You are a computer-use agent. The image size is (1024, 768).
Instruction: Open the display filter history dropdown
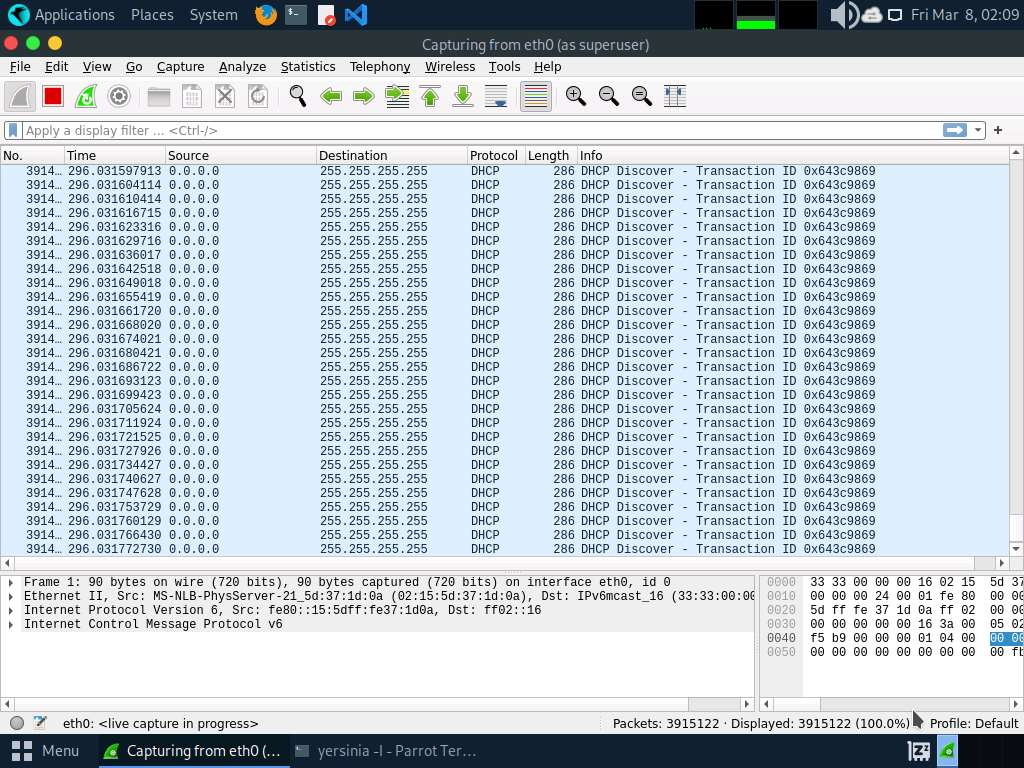[978, 131]
